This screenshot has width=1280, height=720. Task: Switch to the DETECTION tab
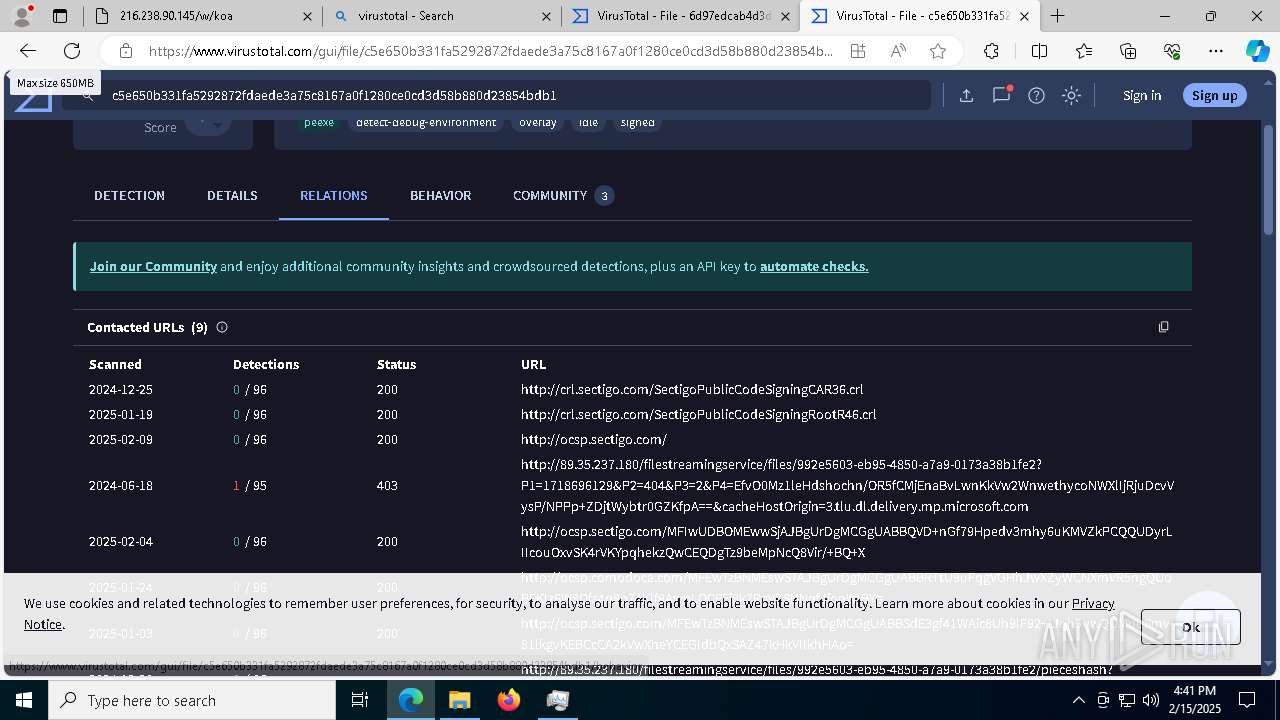point(129,195)
